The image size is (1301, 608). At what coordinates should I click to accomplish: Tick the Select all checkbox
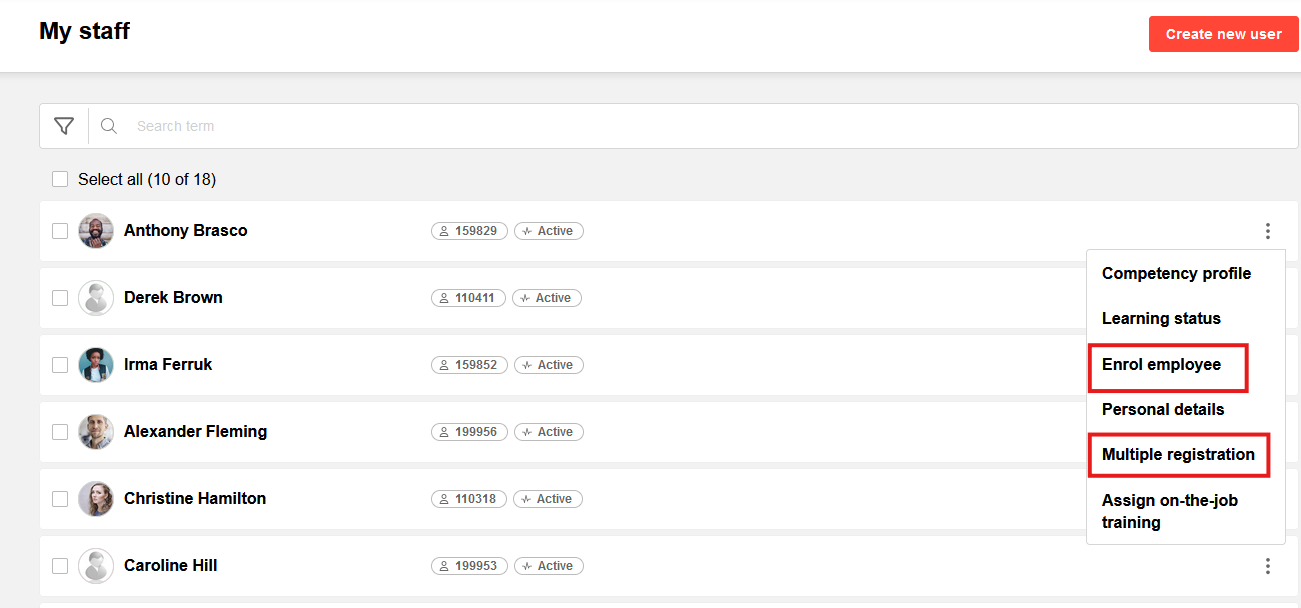tap(60, 179)
